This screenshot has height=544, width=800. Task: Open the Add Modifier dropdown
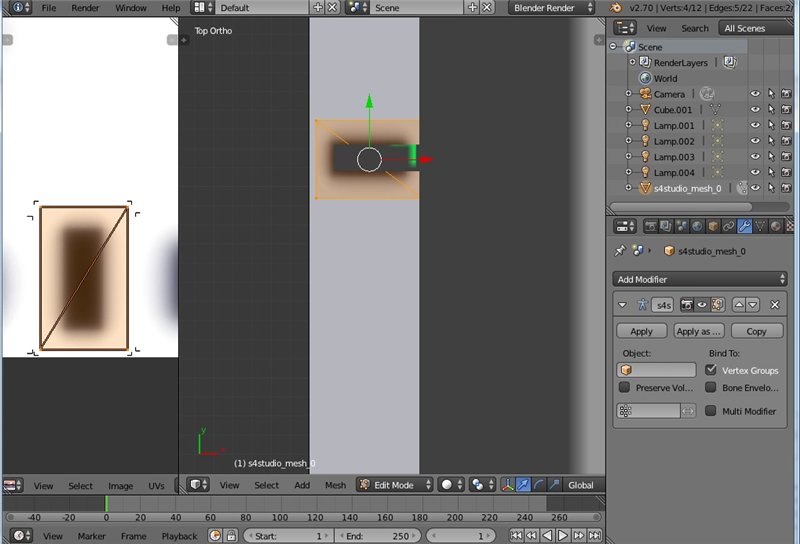coord(700,279)
